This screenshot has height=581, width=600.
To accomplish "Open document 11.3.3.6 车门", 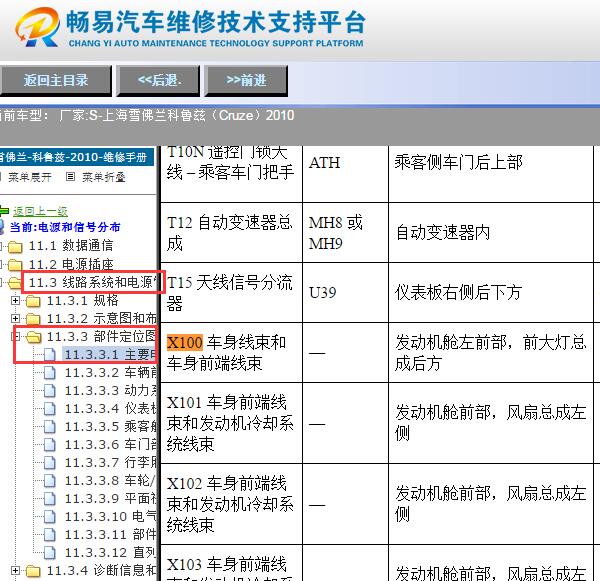I will (x=110, y=444).
